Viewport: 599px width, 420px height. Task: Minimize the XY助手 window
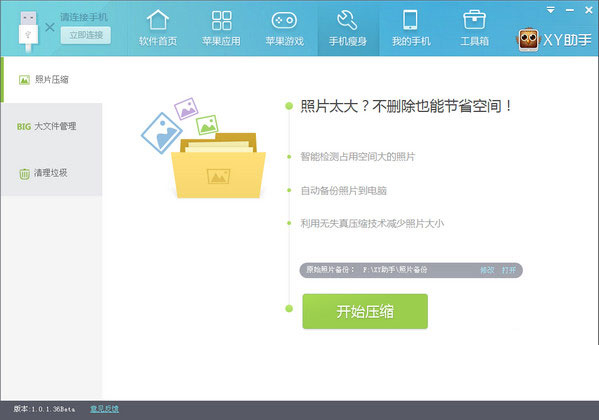tap(570, 10)
